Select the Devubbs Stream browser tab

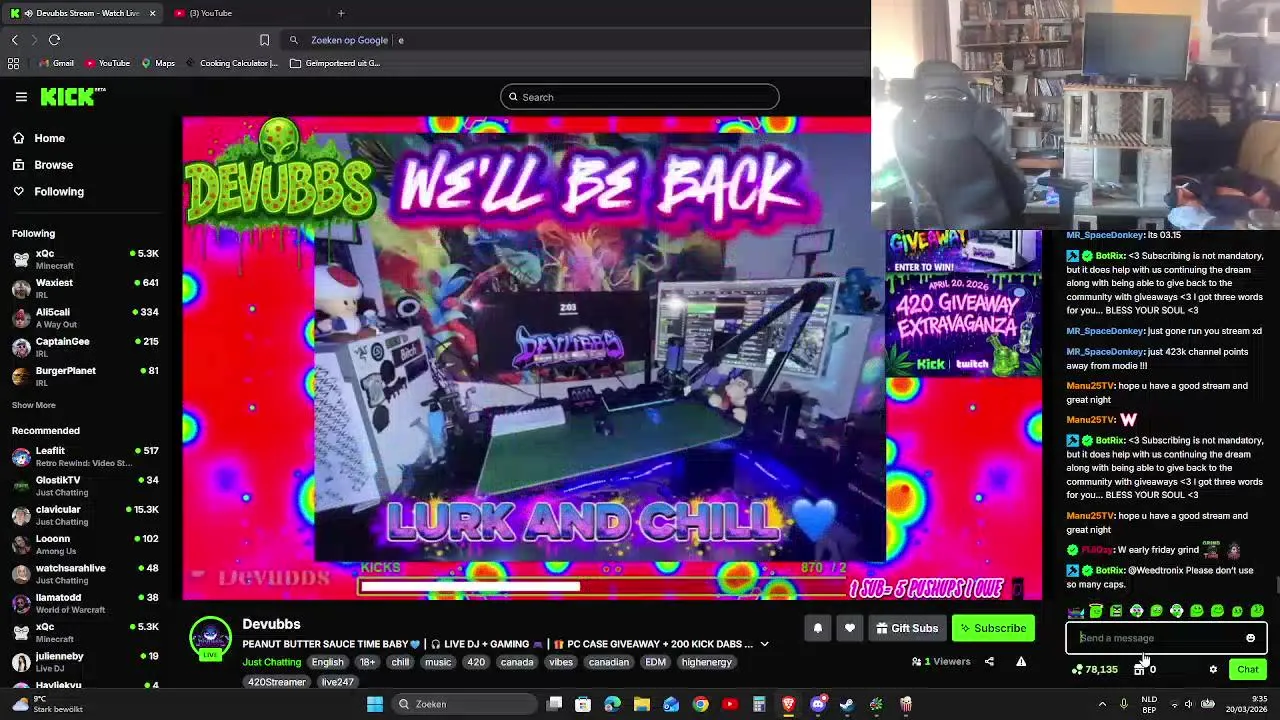coord(82,13)
